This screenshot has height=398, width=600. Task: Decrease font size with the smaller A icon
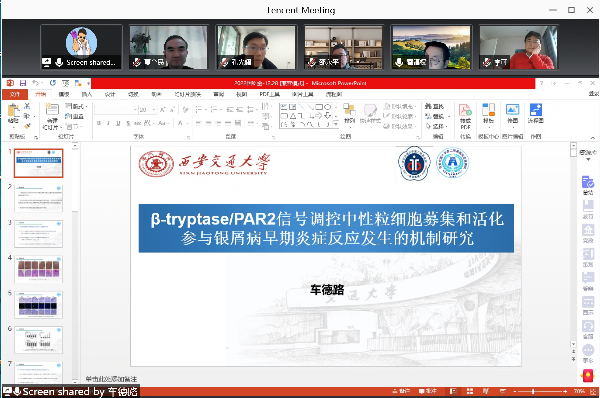pyautogui.click(x=172, y=110)
